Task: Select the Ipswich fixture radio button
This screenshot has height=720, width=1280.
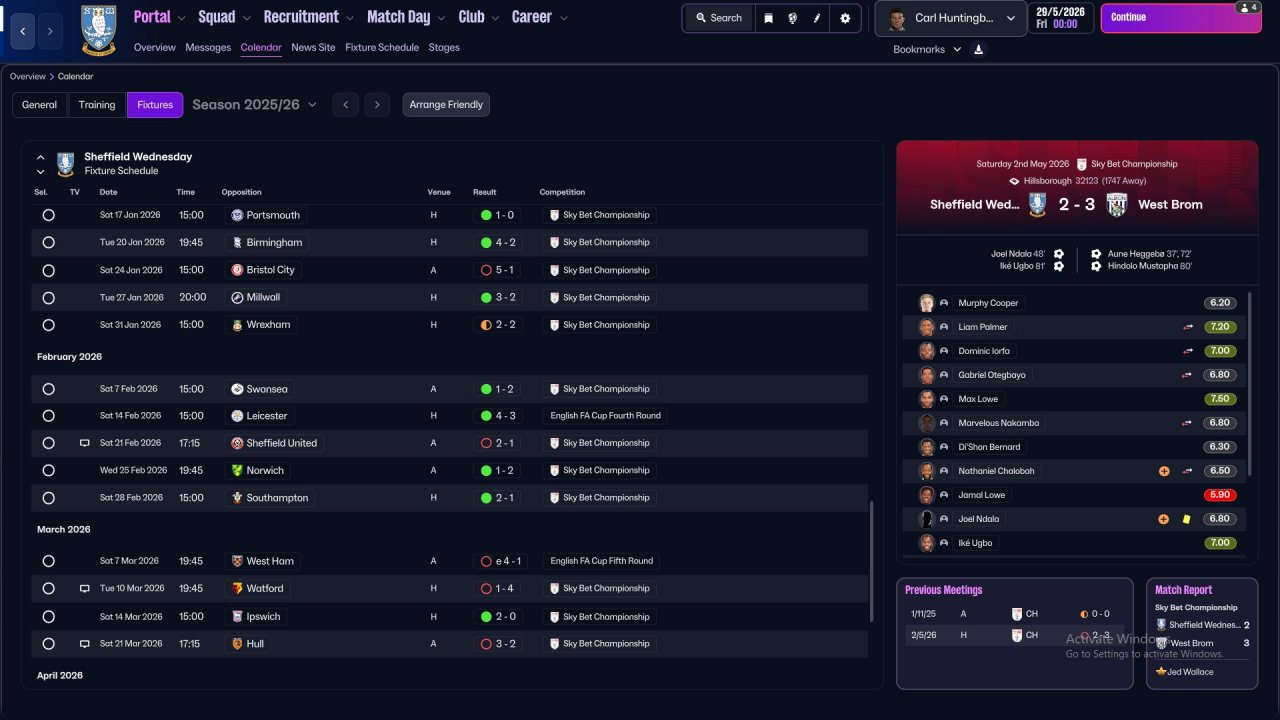Action: 48,617
